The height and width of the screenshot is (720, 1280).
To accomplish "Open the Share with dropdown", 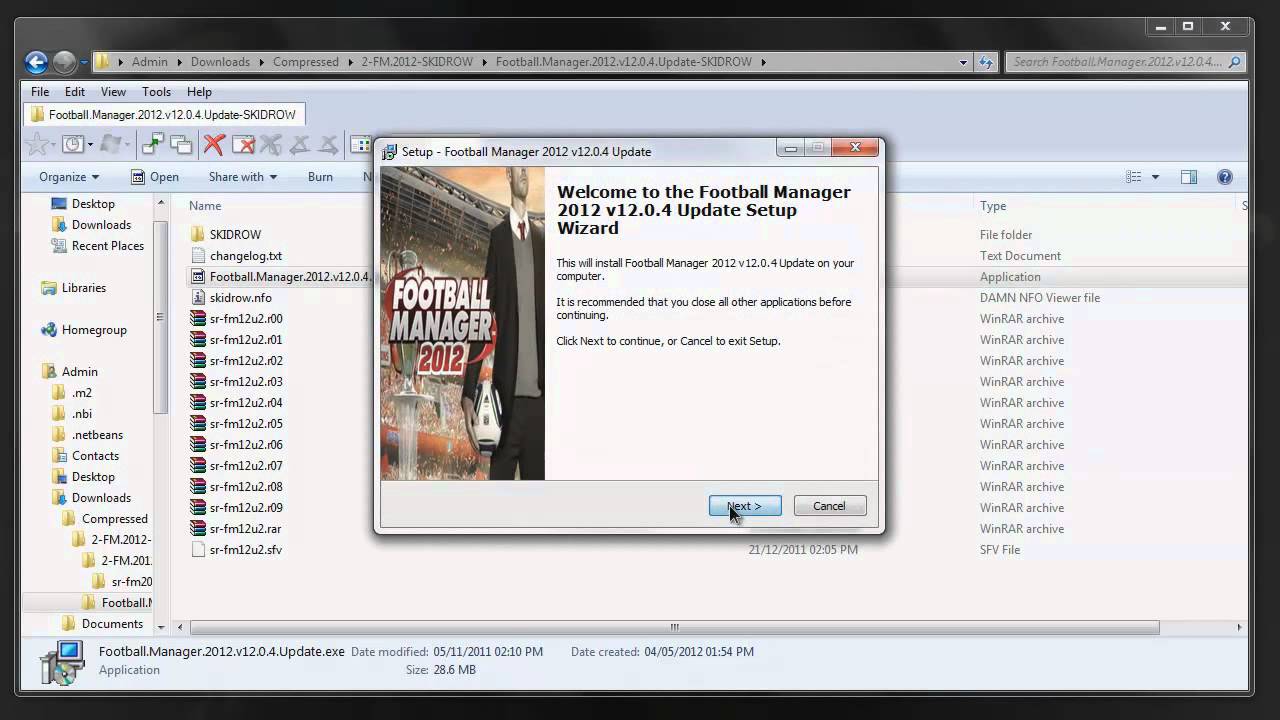I will tap(243, 177).
